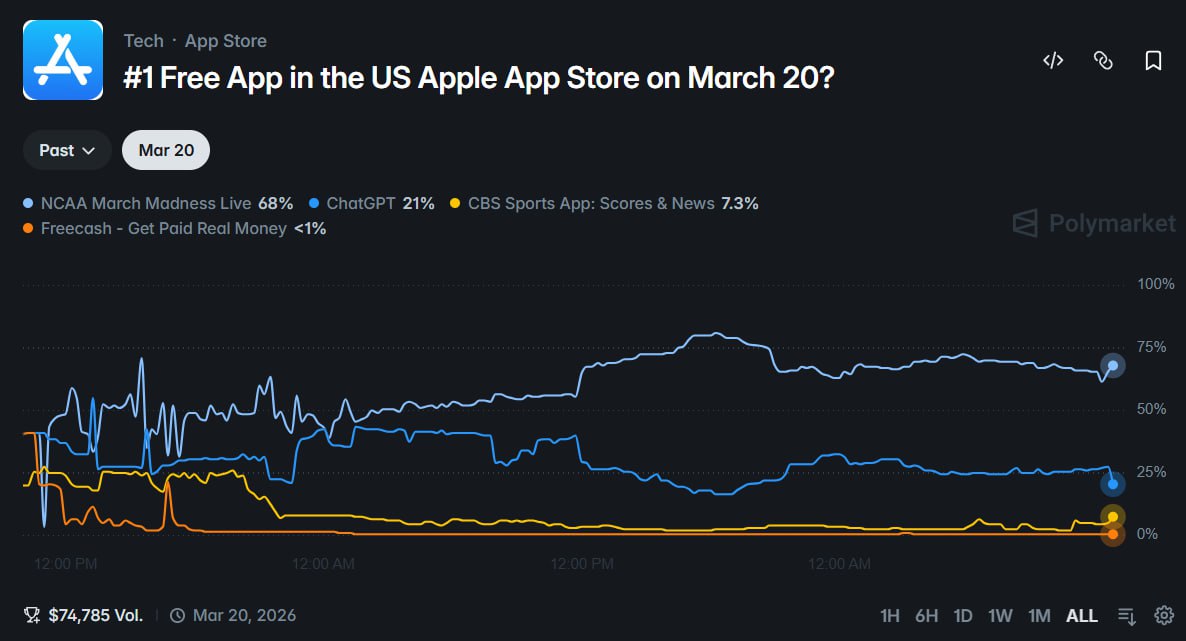This screenshot has width=1186, height=641.
Task: Select the ALL time range
Action: click(x=1082, y=616)
